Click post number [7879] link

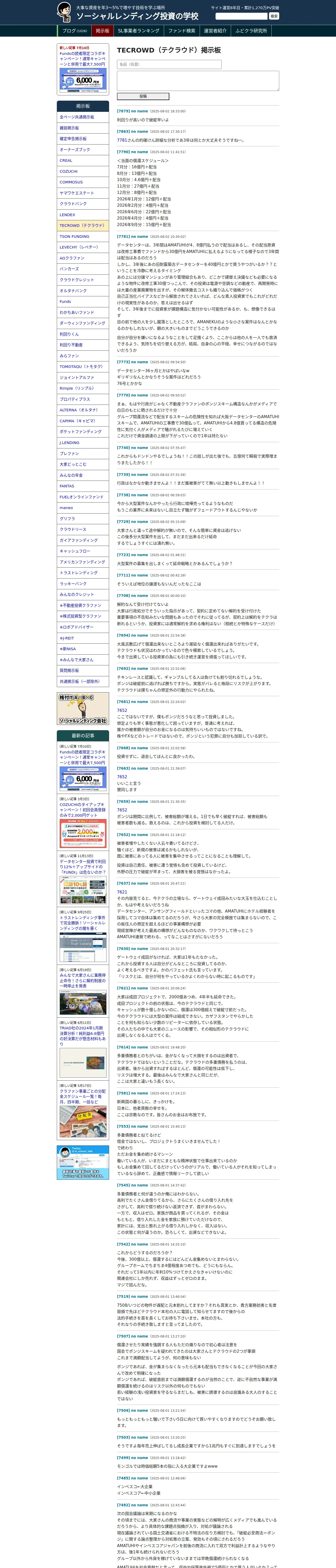click(123, 111)
